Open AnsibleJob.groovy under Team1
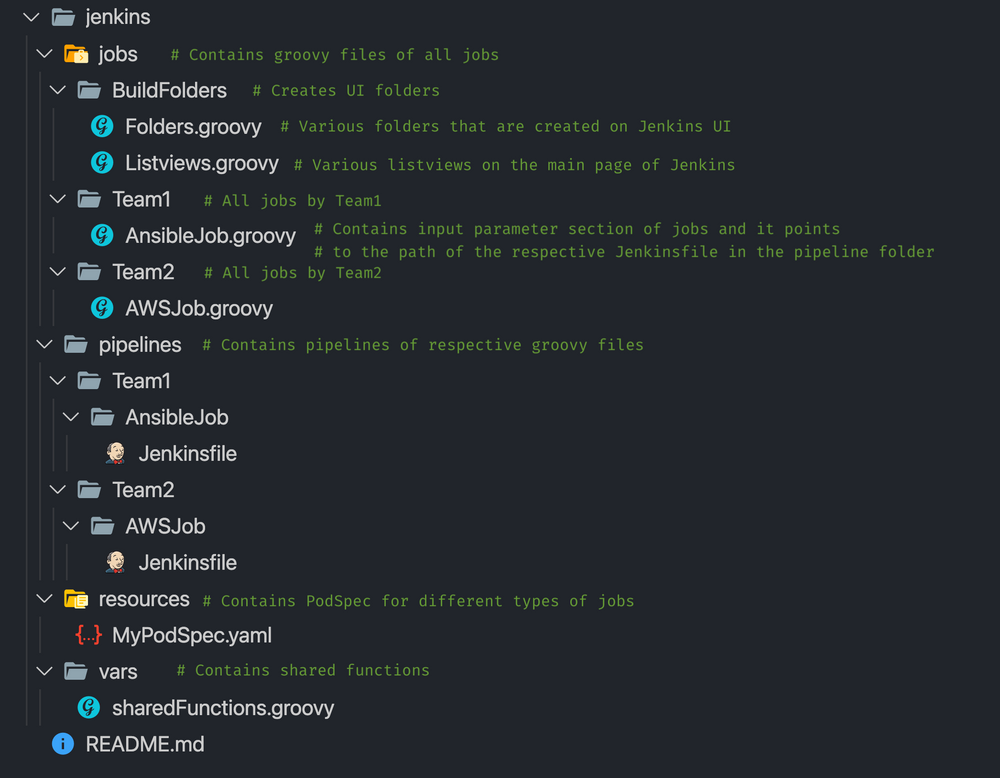Screen dimensions: 1000x778 pos(209,235)
